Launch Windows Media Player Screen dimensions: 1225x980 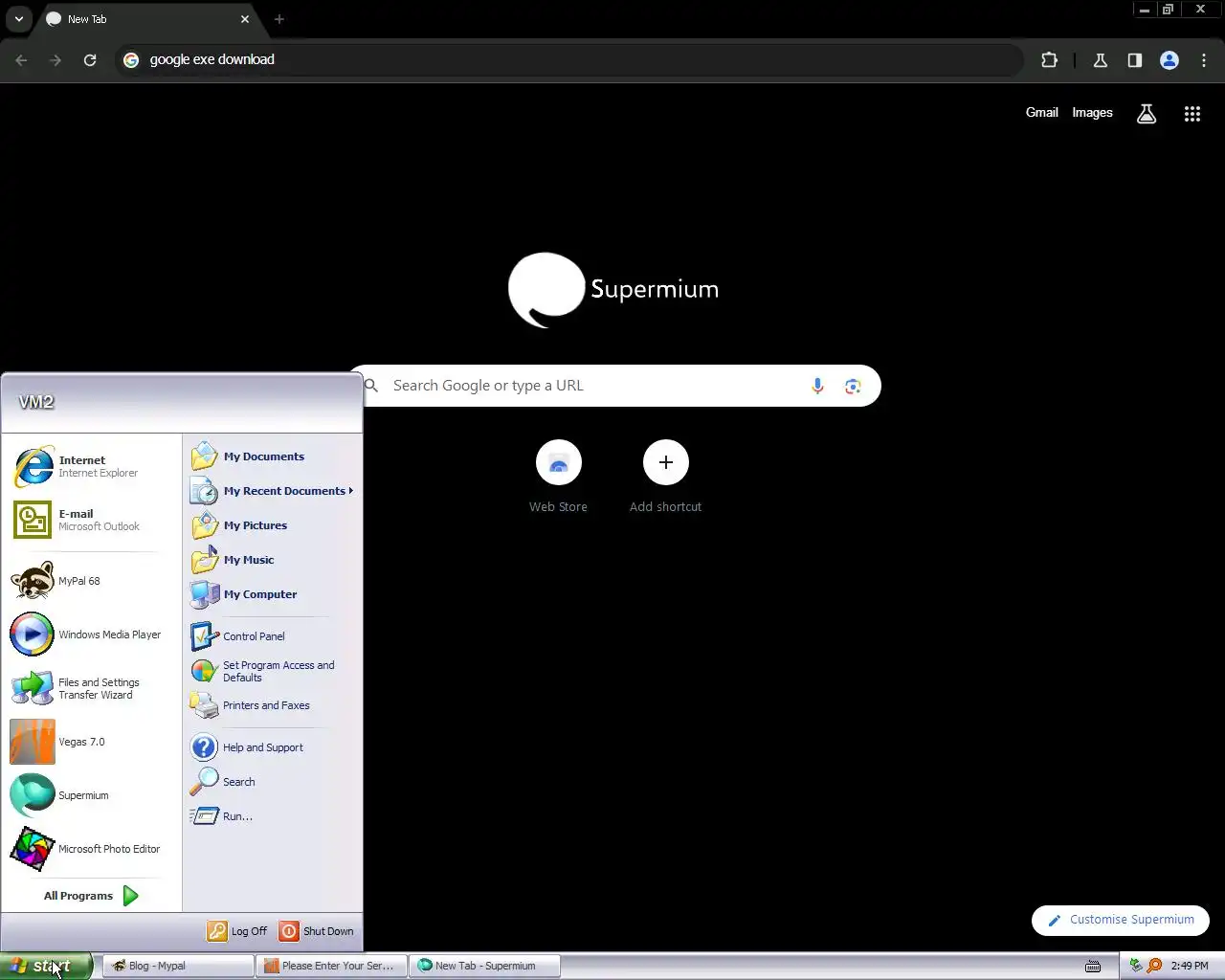pyautogui.click(x=92, y=635)
